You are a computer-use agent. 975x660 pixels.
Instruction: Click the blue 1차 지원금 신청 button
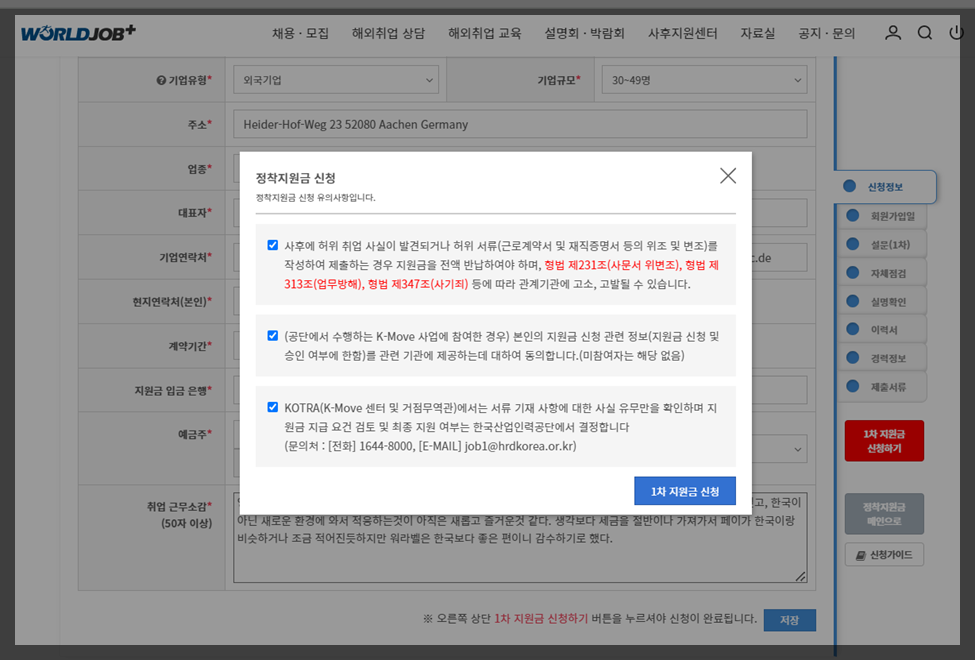point(685,491)
